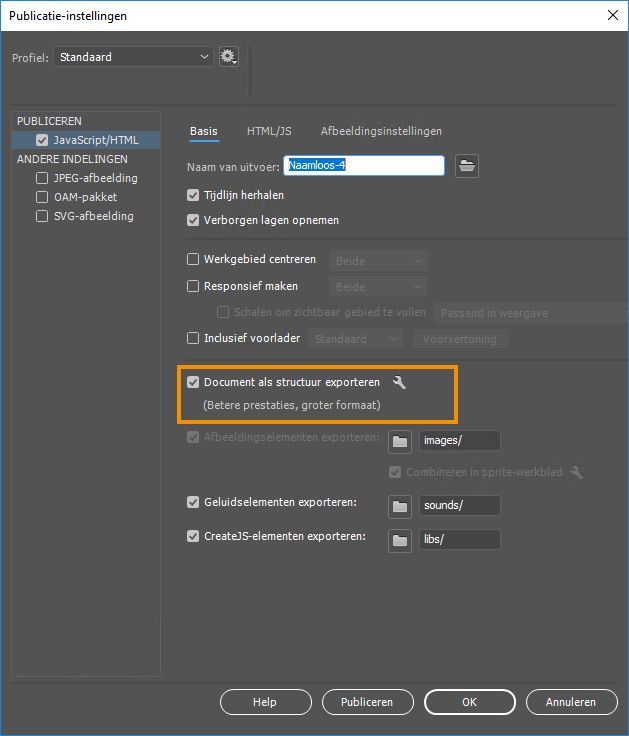
Task: Open voorlader Standaard dropdown
Action: (x=355, y=339)
